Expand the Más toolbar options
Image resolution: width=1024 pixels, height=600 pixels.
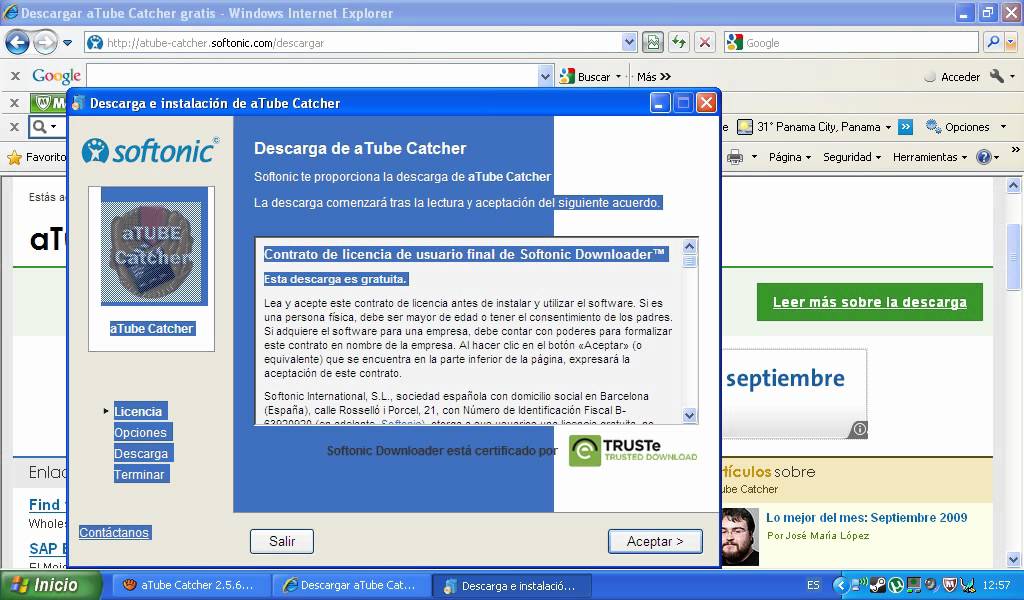(x=654, y=76)
